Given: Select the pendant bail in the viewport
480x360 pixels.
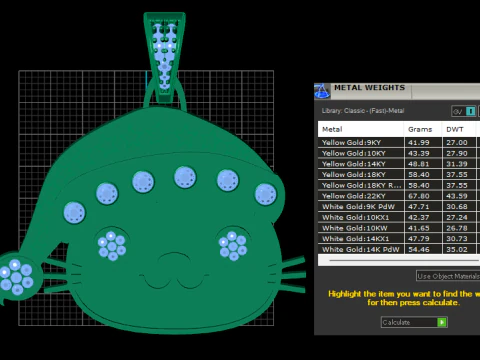Looking at the screenshot, I should [x=165, y=58].
